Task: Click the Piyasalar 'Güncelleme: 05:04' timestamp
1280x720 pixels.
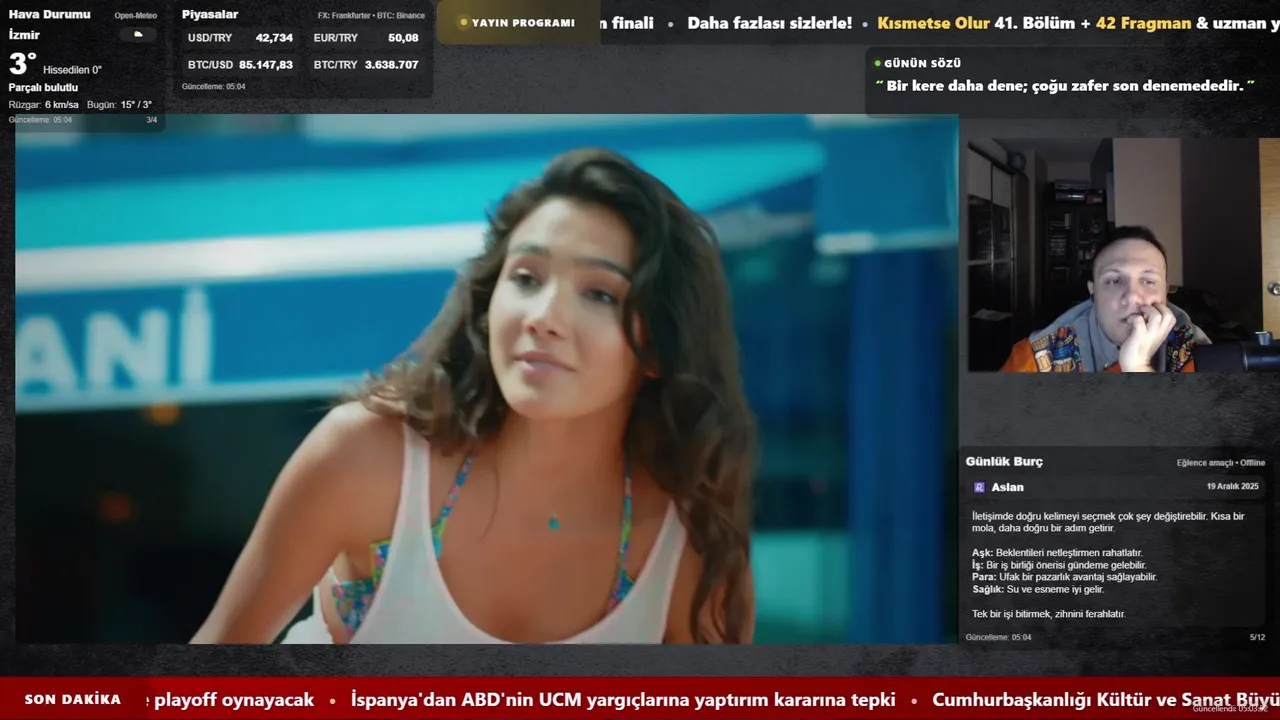Action: click(213, 86)
